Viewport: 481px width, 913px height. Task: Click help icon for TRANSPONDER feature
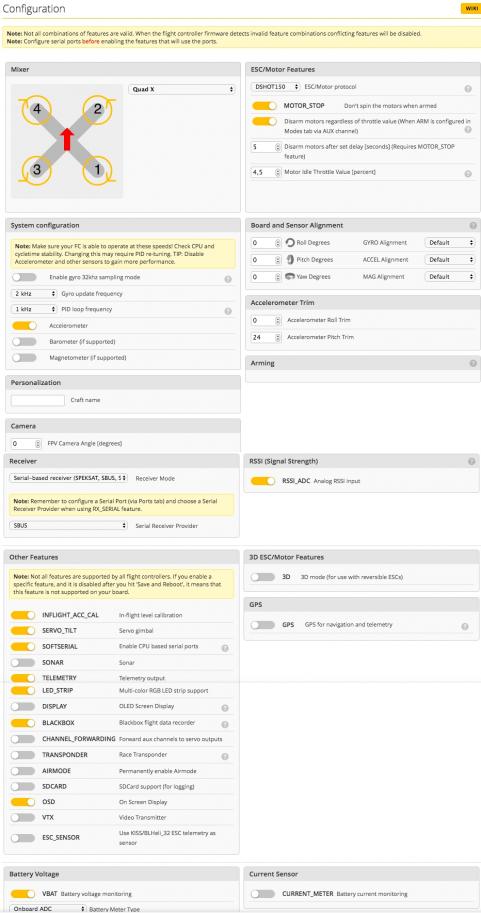coord(225,756)
